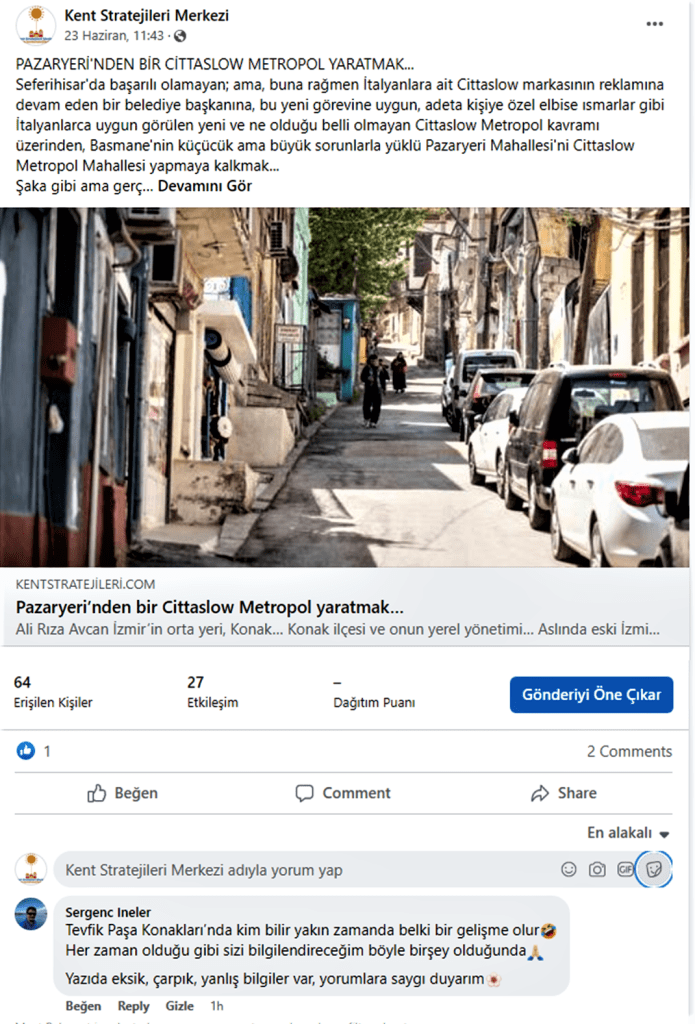Image resolution: width=695 pixels, height=1024 pixels.
Task: Click the Comment button under the post
Action: click(343, 793)
